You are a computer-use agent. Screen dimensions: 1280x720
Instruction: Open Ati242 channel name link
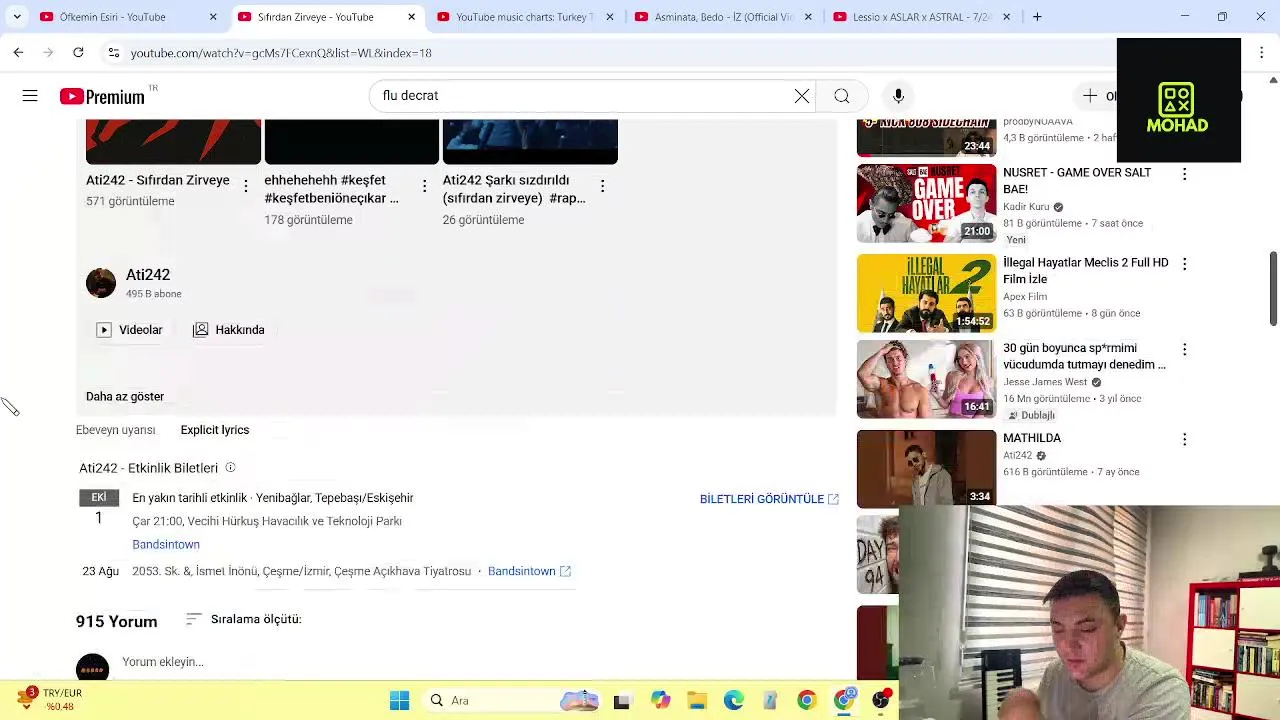pyautogui.click(x=148, y=275)
